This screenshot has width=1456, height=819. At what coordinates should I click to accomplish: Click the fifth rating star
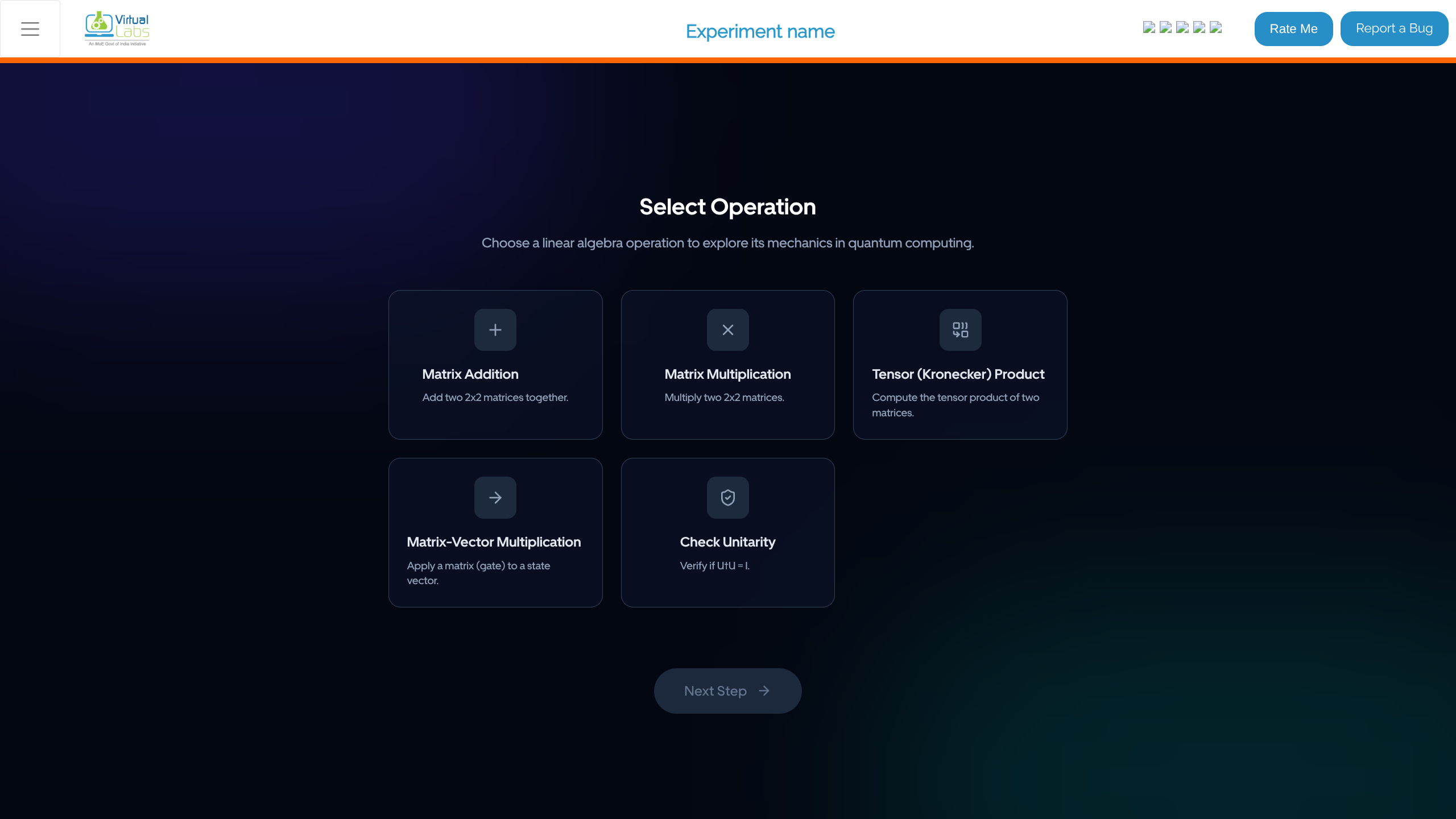[1216, 27]
